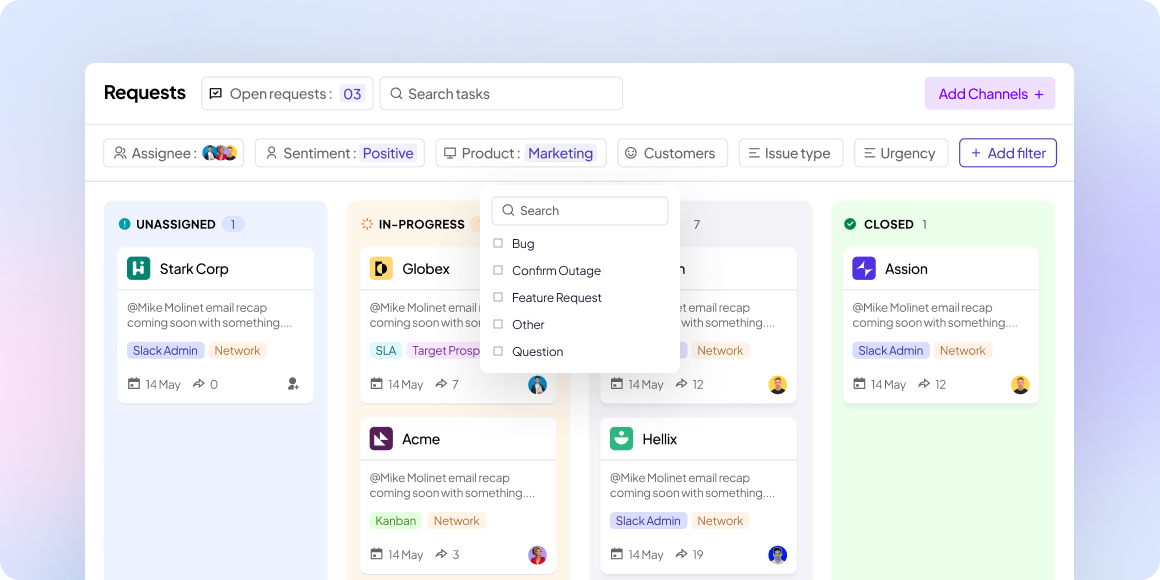
Task: Click the Network tag on Acme card
Action: pyautogui.click(x=456, y=521)
